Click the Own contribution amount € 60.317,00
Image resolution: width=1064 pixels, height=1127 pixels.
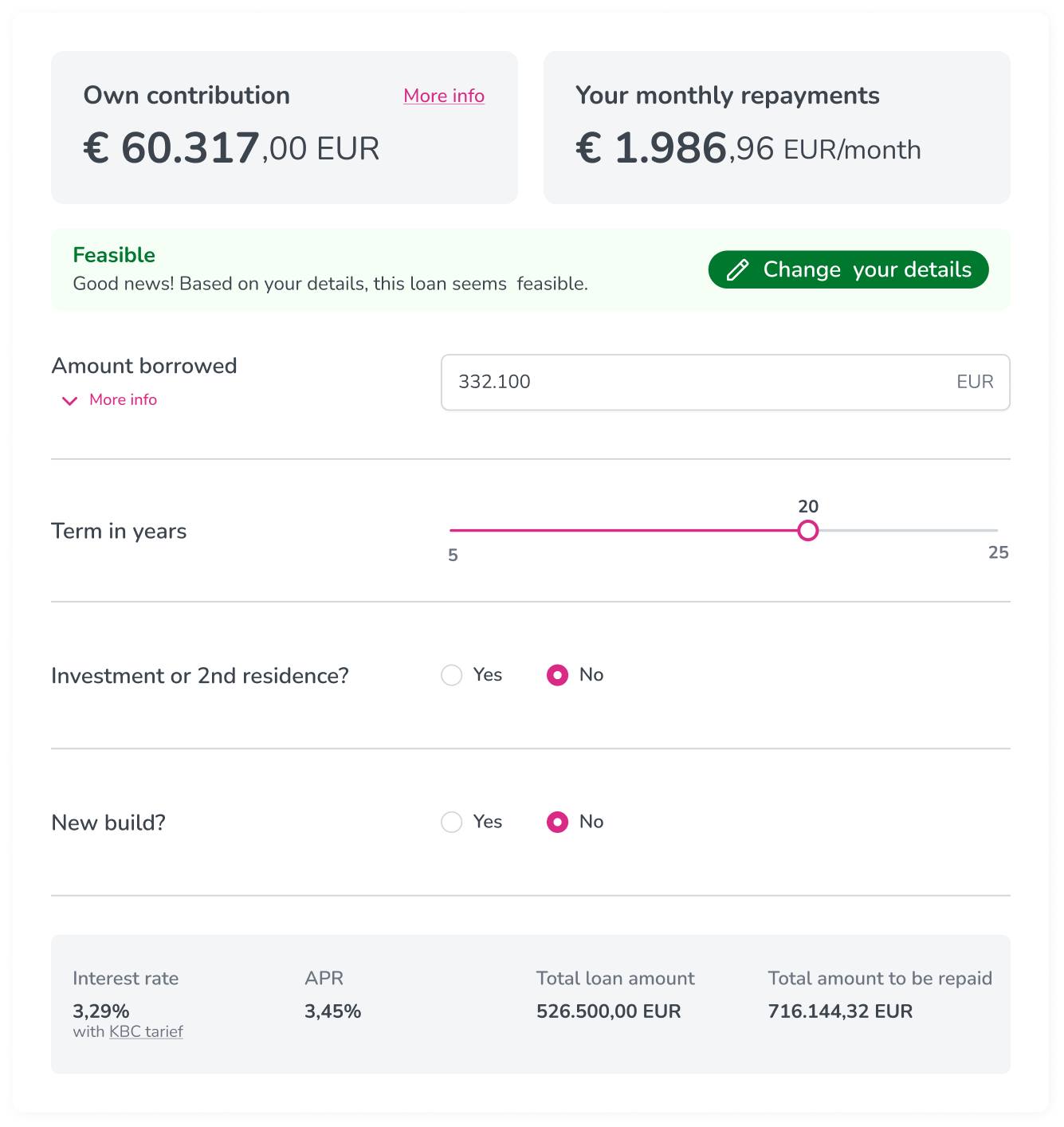click(x=231, y=149)
